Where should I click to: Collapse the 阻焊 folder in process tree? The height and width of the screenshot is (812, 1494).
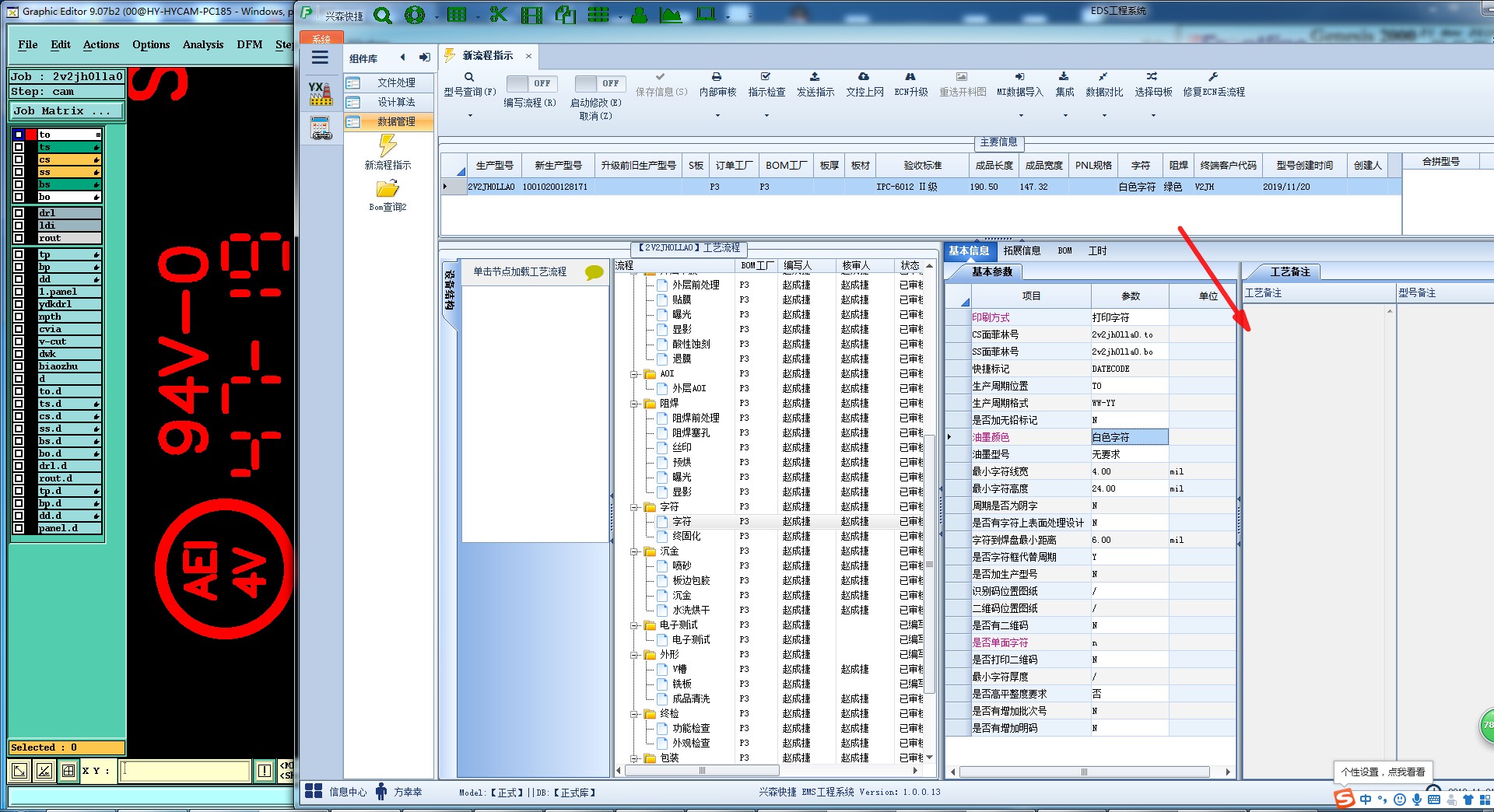pos(634,404)
